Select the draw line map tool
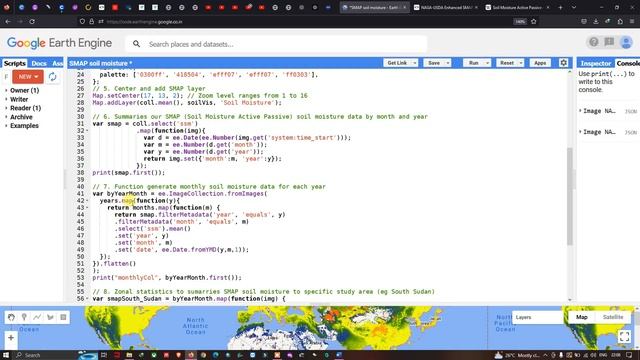The width and height of the screenshot is (640, 360). [37, 317]
